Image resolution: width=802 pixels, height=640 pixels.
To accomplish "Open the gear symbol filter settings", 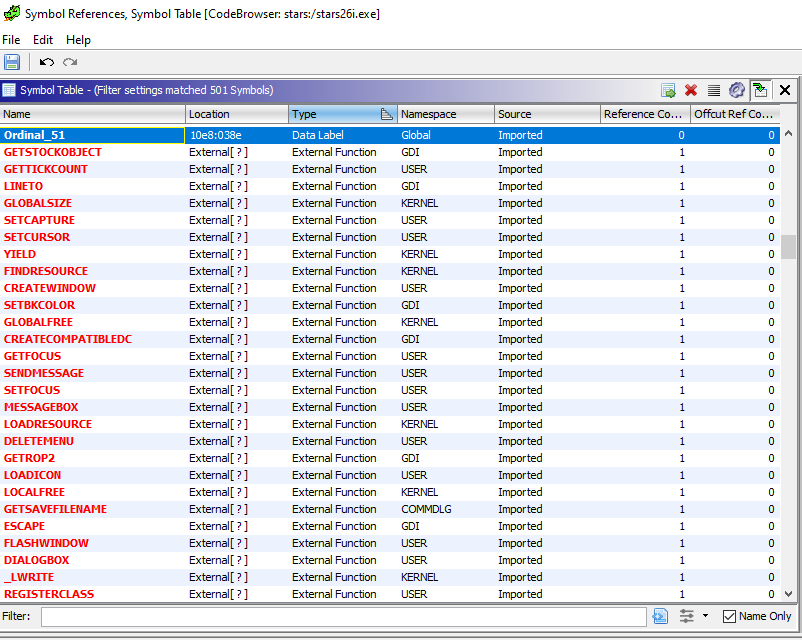I will [x=737, y=91].
